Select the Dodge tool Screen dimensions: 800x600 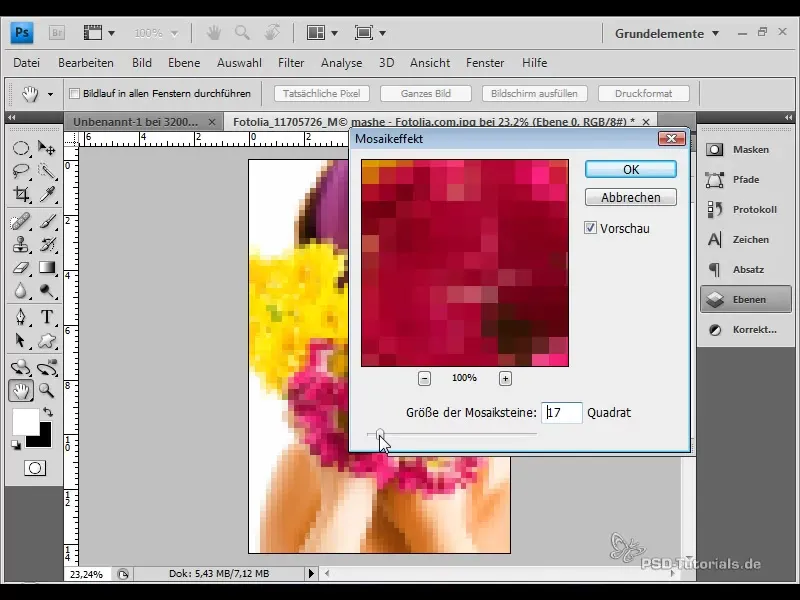coord(47,290)
